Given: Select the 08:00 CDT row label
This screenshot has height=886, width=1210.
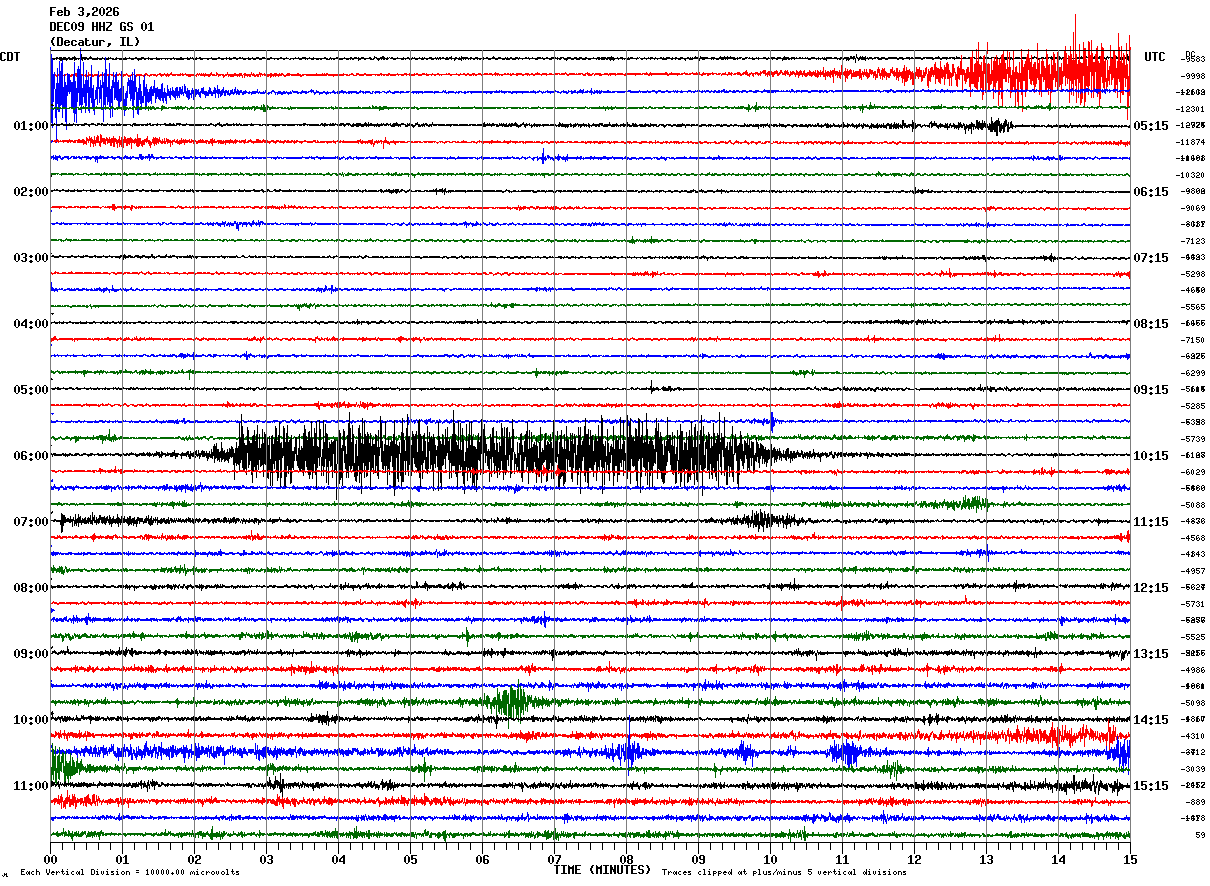Looking at the screenshot, I should (31, 588).
